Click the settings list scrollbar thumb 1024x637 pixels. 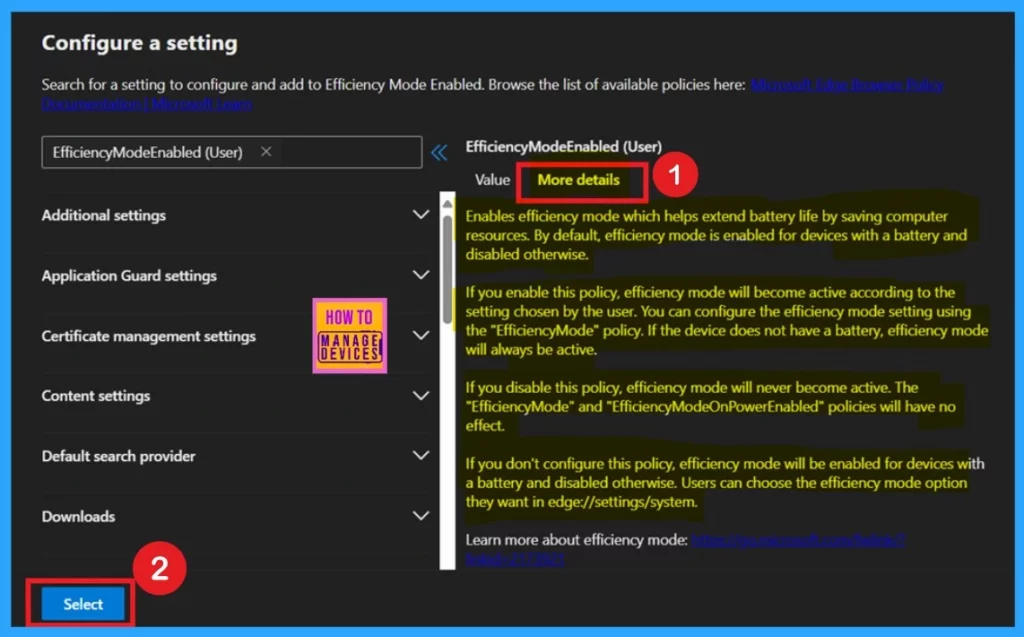coord(447,269)
